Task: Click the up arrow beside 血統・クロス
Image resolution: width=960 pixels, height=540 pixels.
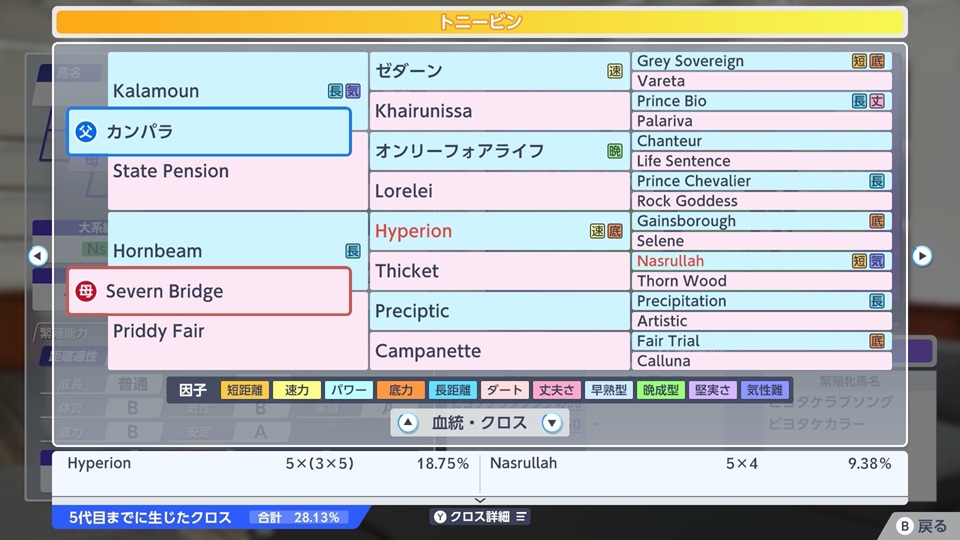Action: point(408,423)
